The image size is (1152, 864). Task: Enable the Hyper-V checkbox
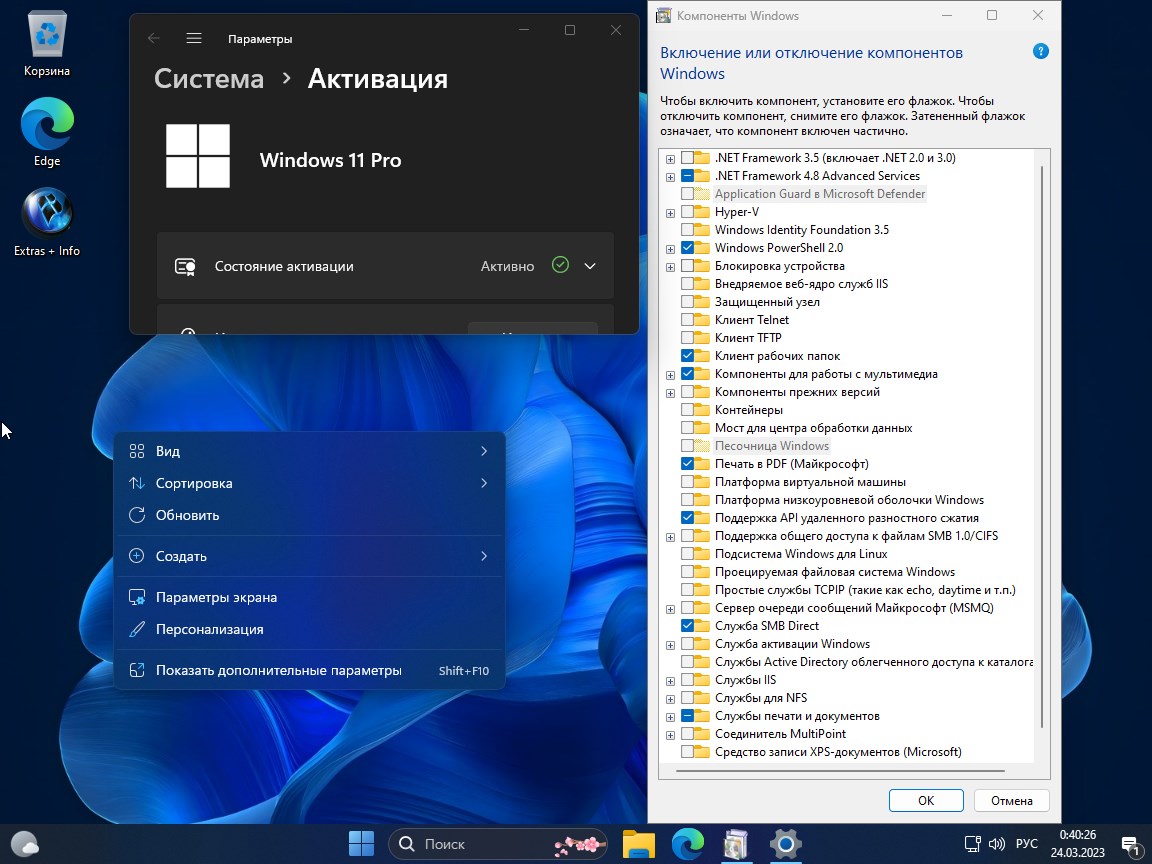(x=687, y=212)
